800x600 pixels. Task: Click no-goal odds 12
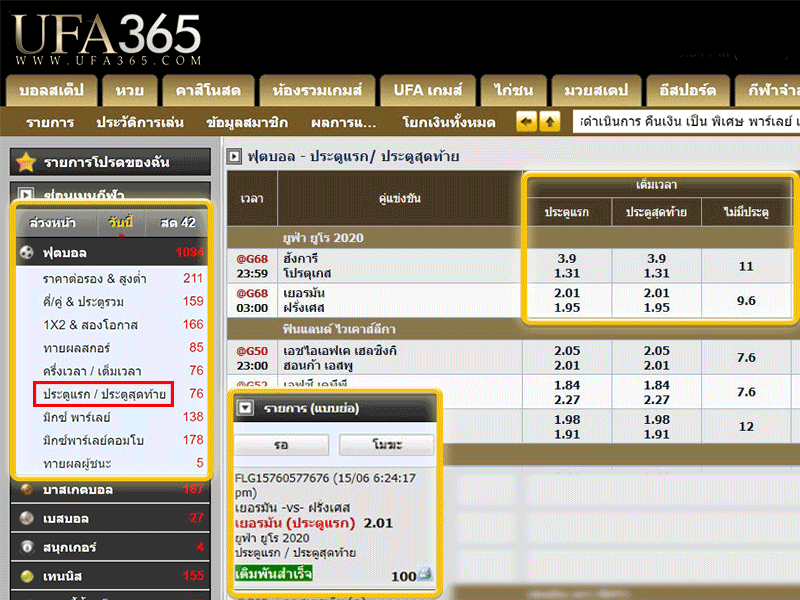(746, 427)
